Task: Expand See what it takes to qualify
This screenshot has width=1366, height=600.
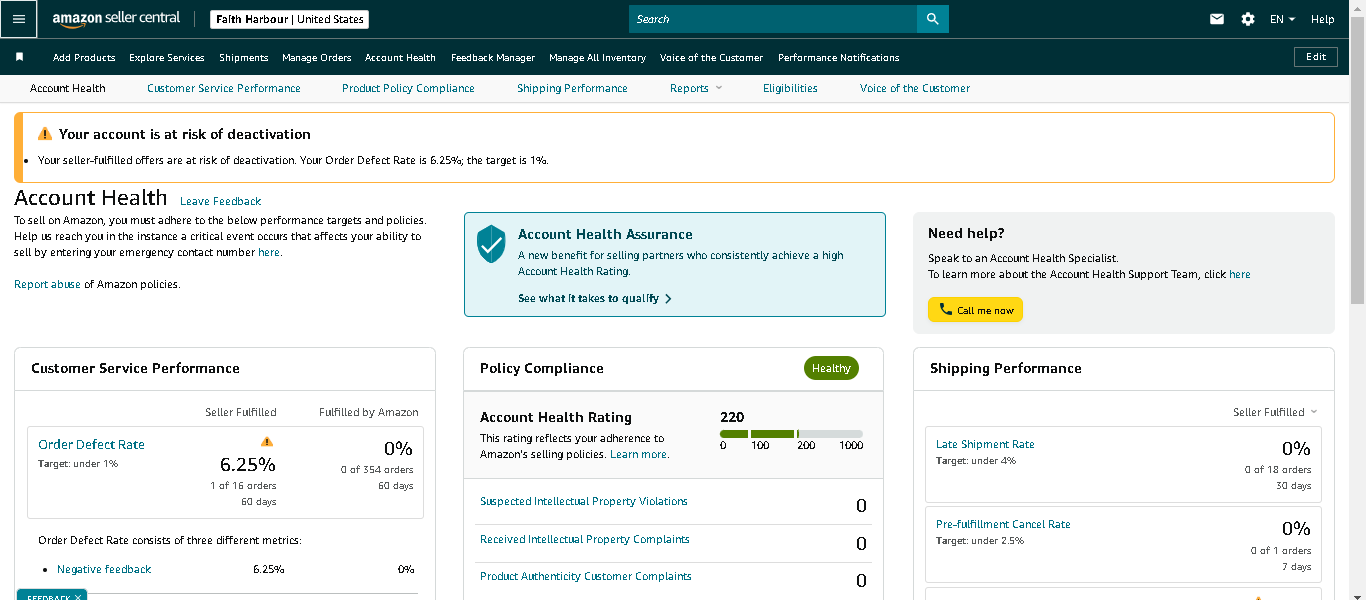Action: coord(595,298)
